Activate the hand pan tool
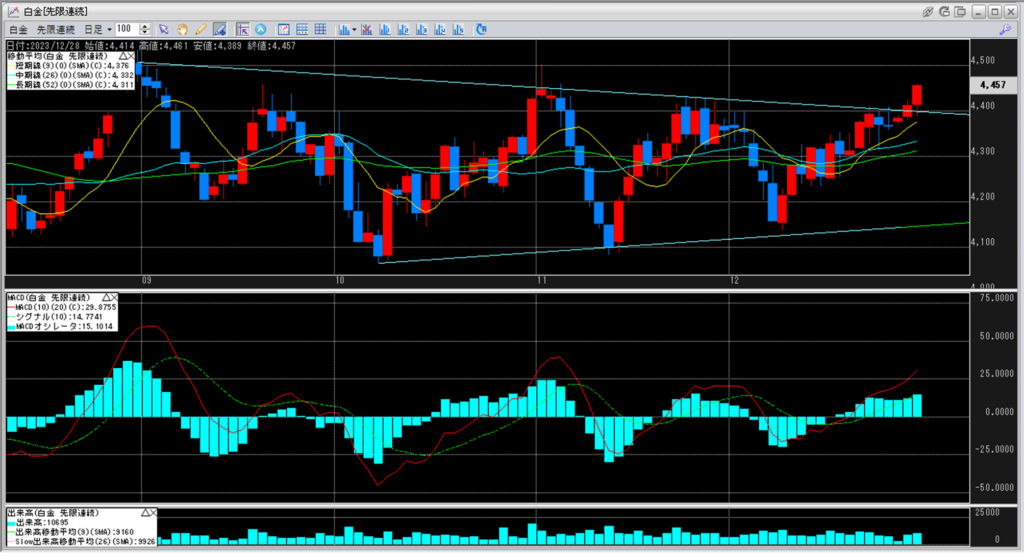 pos(182,29)
